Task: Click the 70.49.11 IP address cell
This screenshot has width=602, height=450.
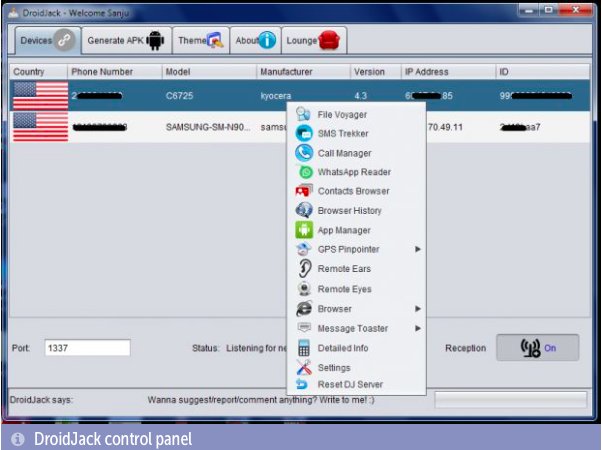Action: [x=445, y=127]
